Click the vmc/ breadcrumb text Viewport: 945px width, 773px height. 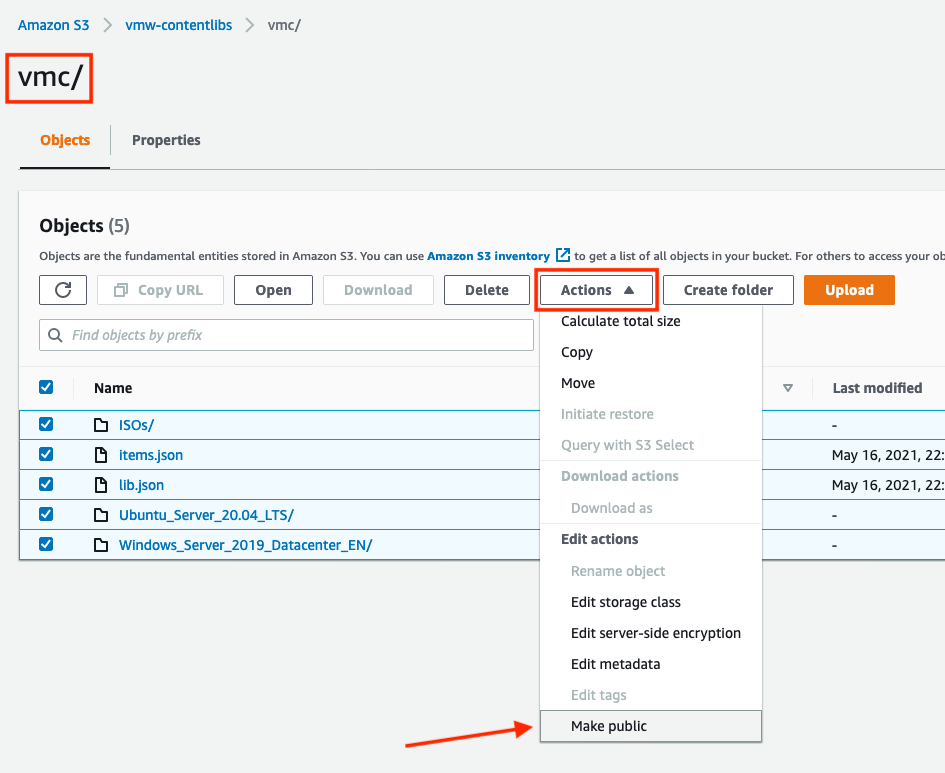tap(284, 25)
